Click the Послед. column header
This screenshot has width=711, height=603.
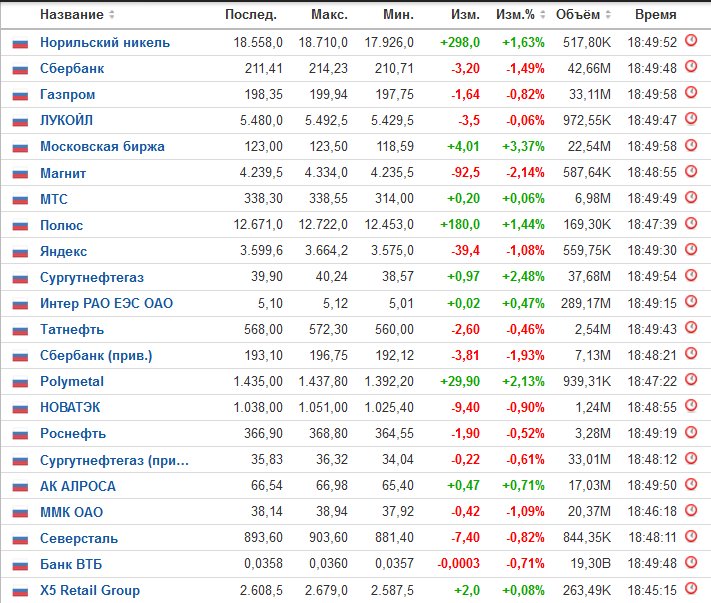251,15
